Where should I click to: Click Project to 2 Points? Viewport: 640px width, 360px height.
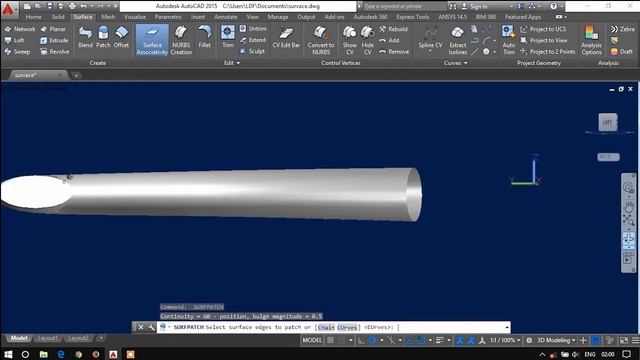pyautogui.click(x=547, y=52)
